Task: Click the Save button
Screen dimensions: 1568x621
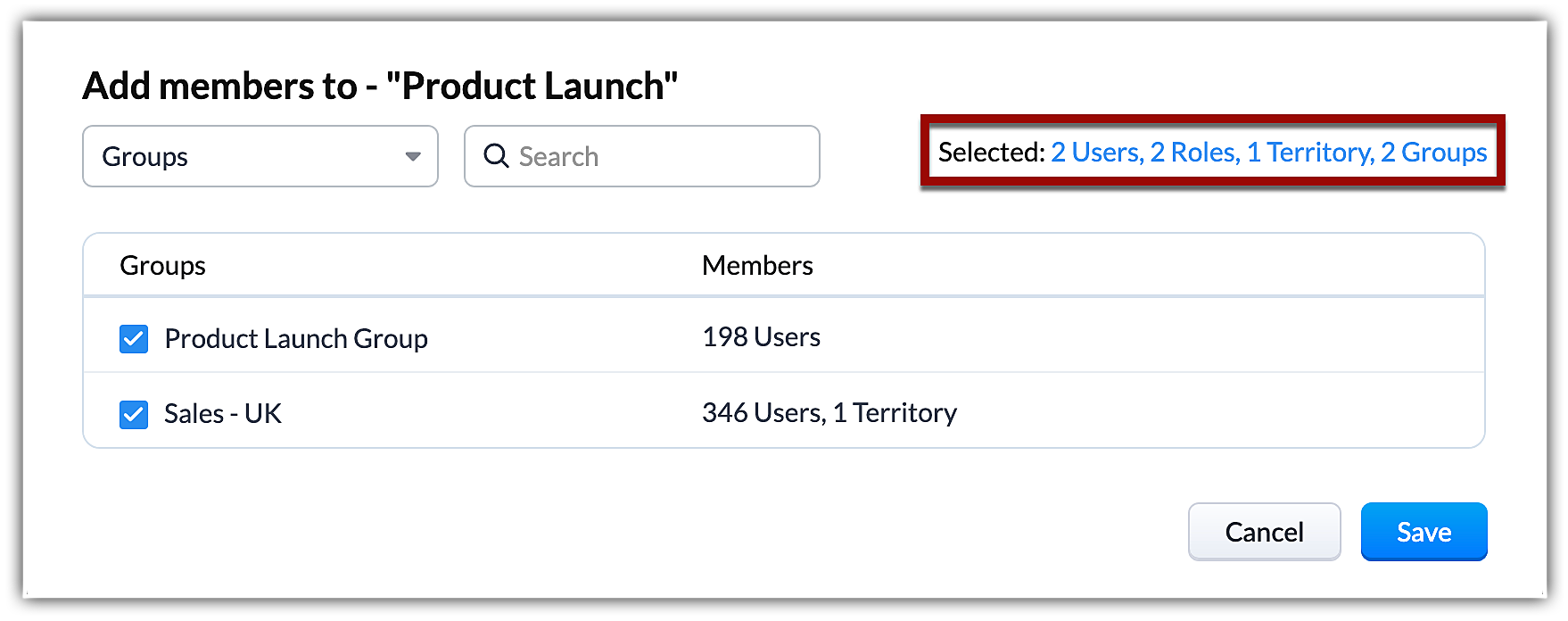Action: pyautogui.click(x=1424, y=532)
